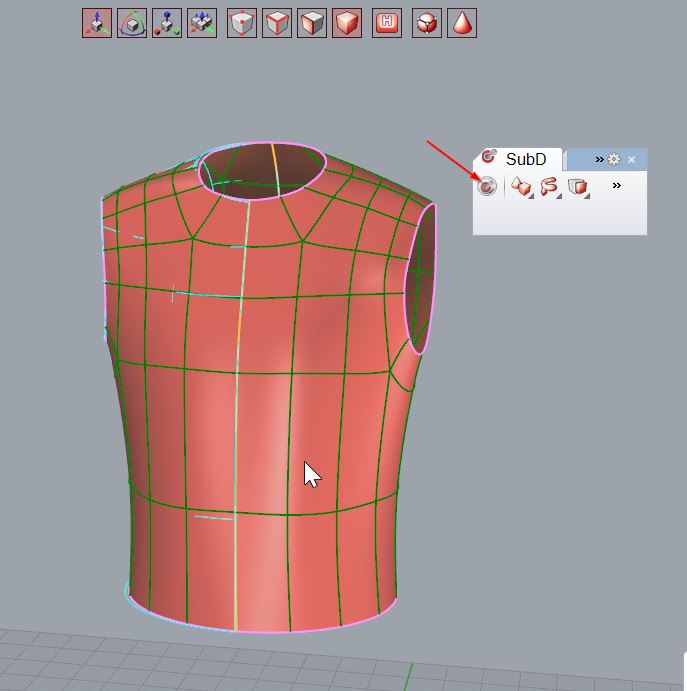Click the red cone icon
The width and height of the screenshot is (687, 691).
(x=462, y=23)
